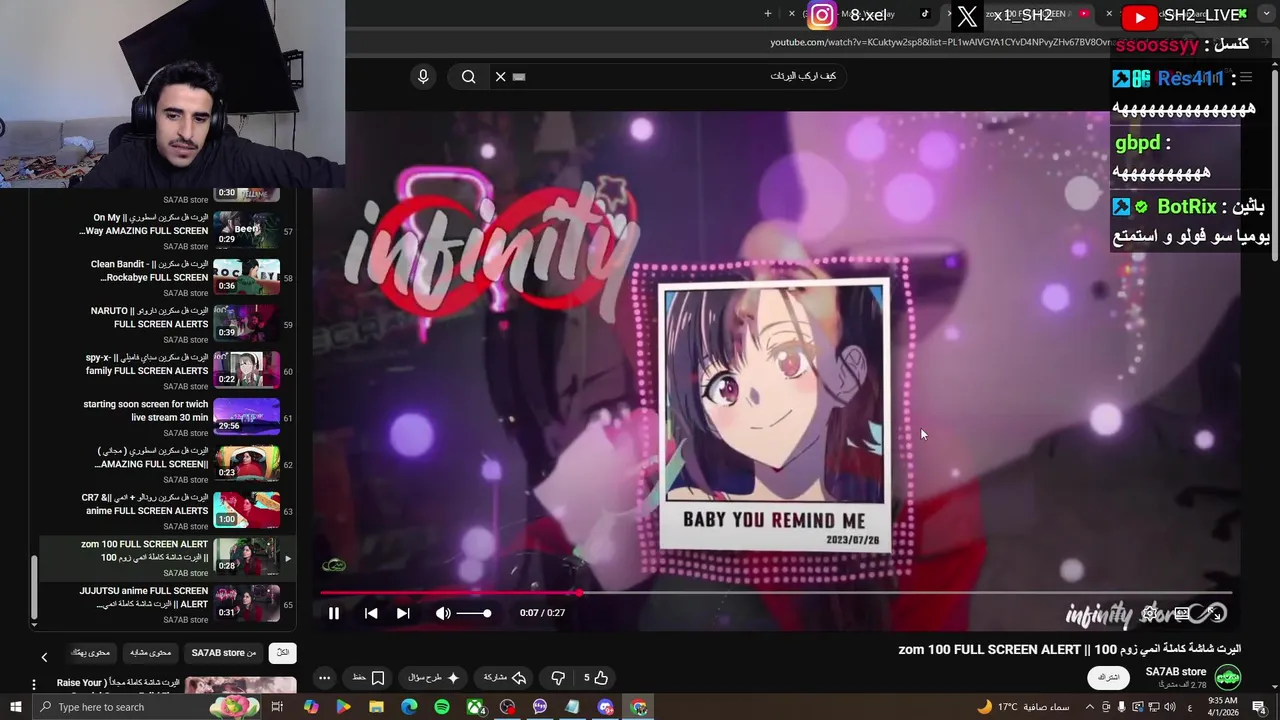Image resolution: width=1280 pixels, height=720 pixels.
Task: Play starting soon screen 29:56 video
Action: (x=246, y=415)
